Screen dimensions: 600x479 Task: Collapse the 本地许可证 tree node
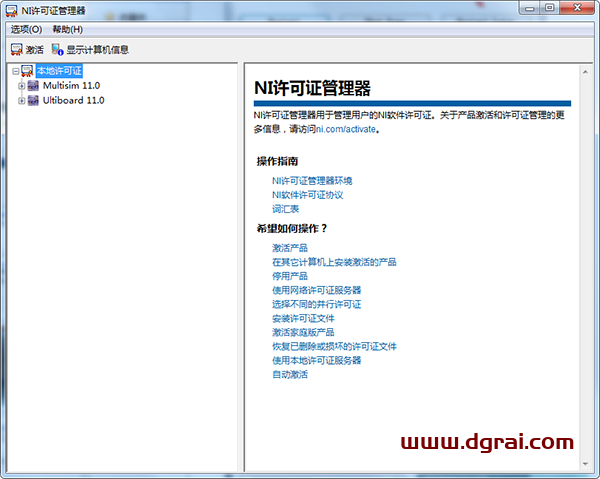16,71
